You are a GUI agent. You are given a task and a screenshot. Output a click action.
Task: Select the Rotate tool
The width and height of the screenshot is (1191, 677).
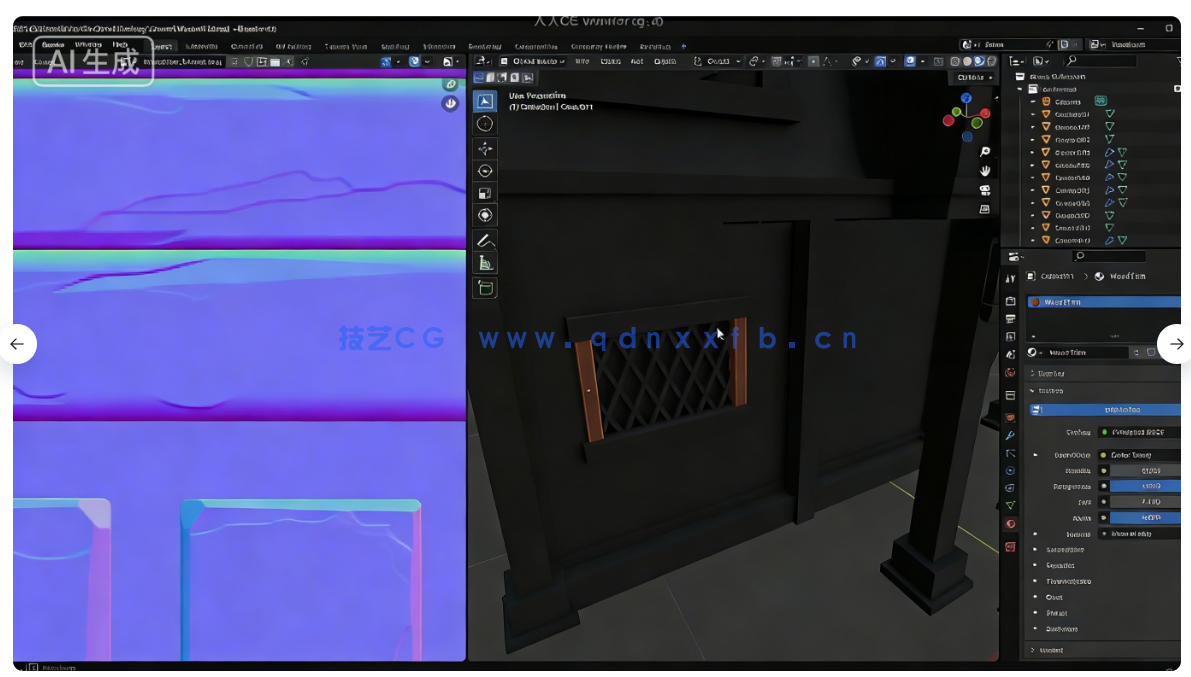click(485, 171)
